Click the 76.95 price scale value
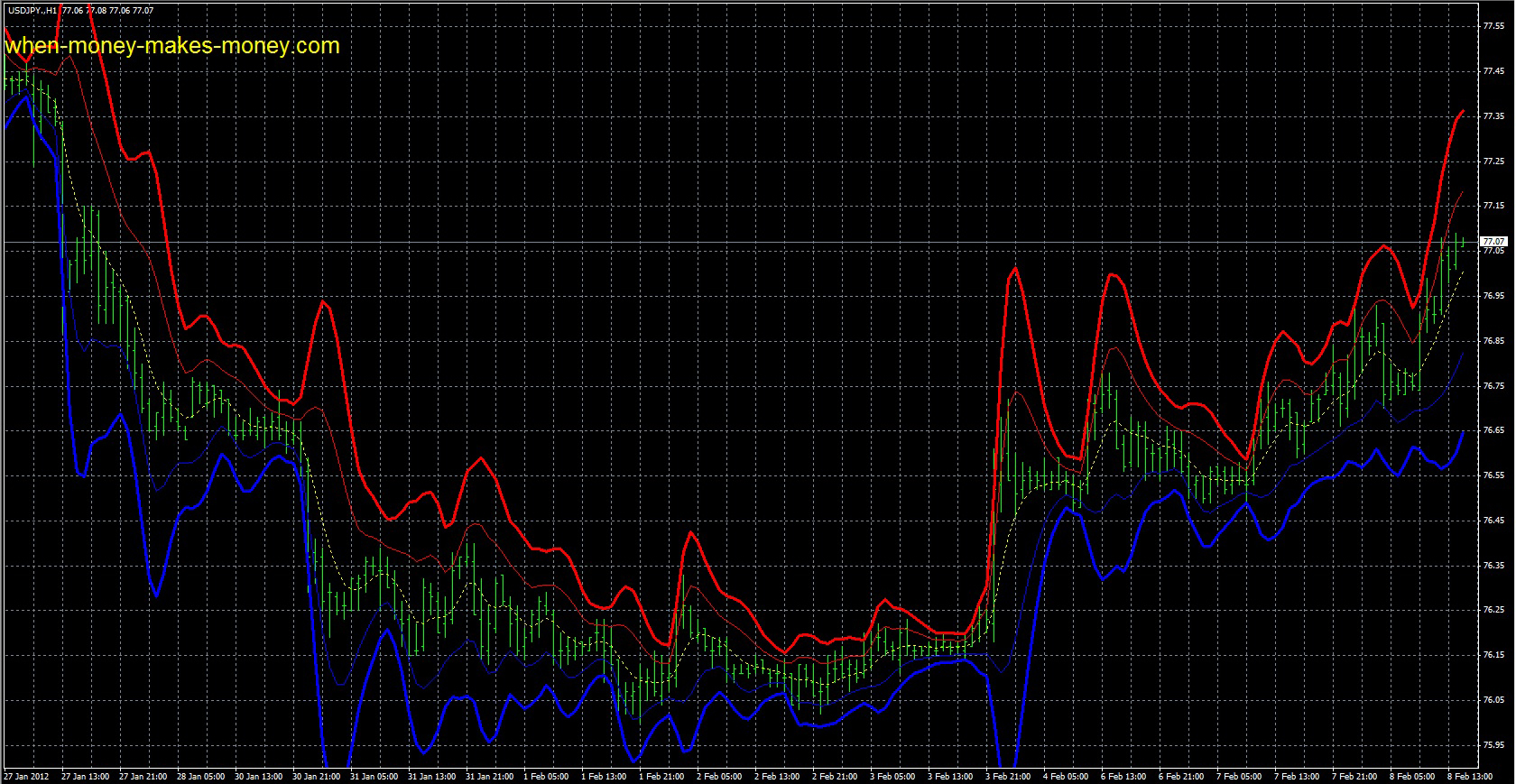Image resolution: width=1516 pixels, height=784 pixels. coord(1493,296)
